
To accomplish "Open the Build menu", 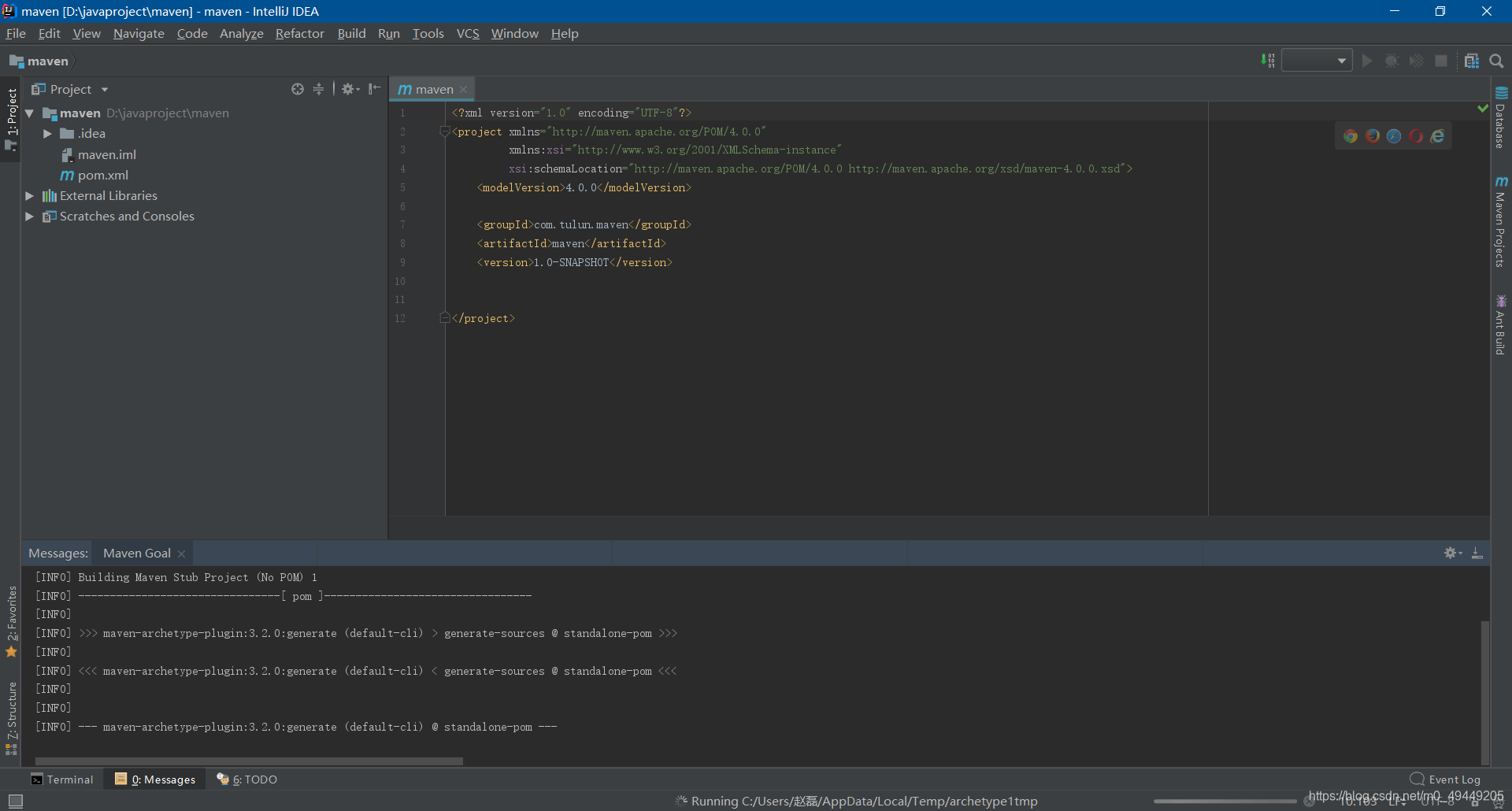I will click(x=351, y=33).
